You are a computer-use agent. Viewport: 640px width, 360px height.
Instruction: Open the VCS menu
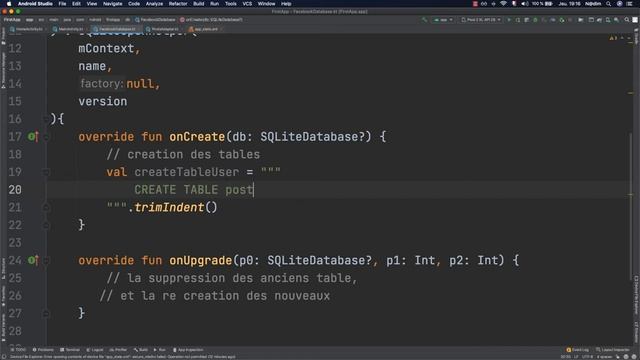247,4
